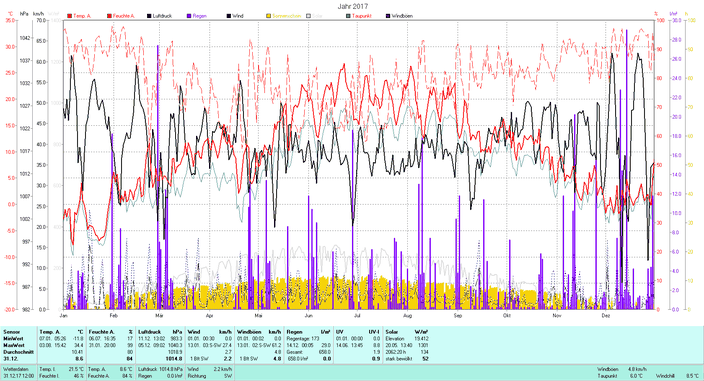Viewport: 704px width, 381px height.
Task: Click the Feb month label on the x-axis
Action: tap(113, 316)
